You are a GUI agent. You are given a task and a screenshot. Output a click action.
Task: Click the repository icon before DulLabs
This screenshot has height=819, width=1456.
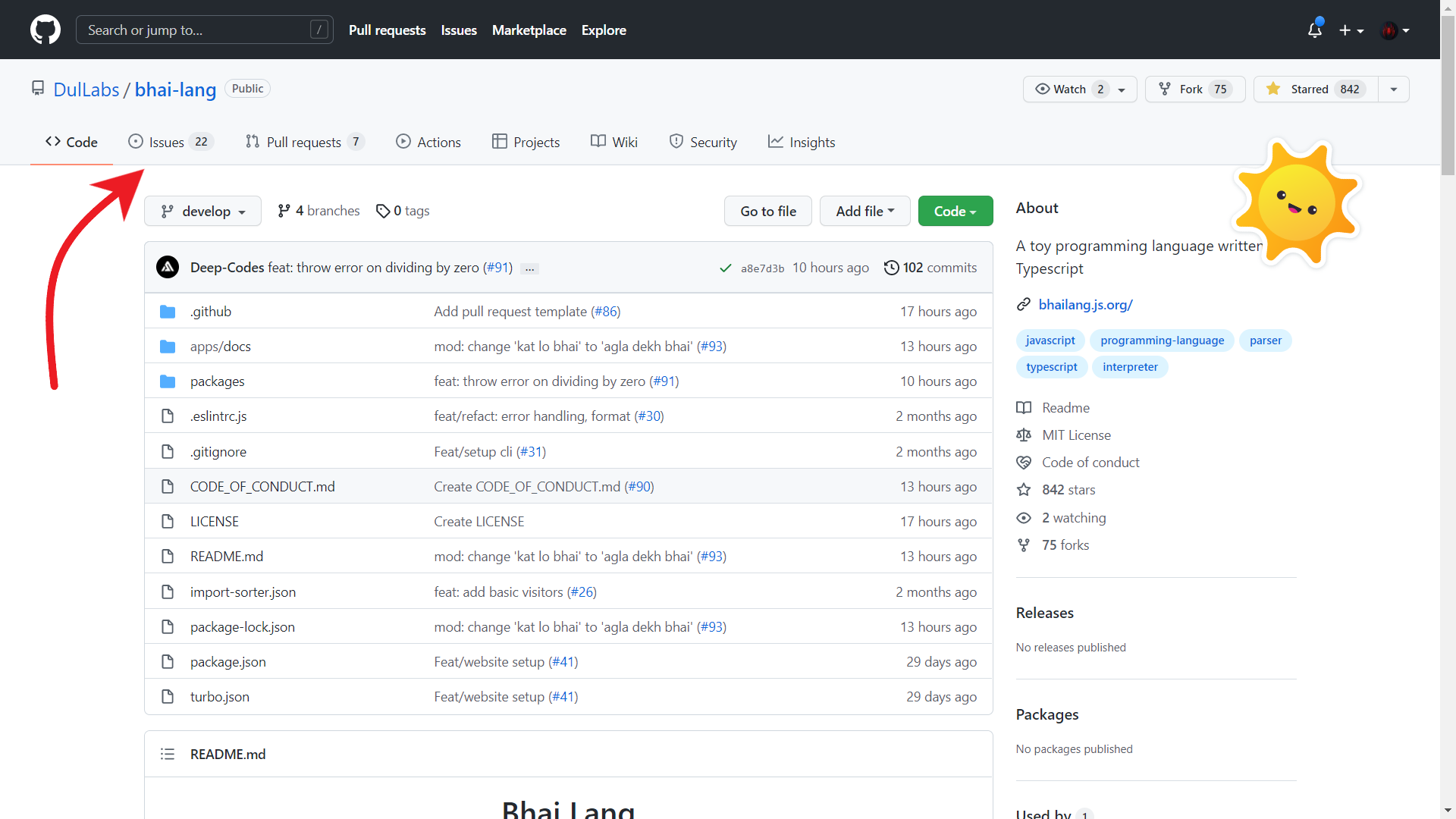click(38, 88)
